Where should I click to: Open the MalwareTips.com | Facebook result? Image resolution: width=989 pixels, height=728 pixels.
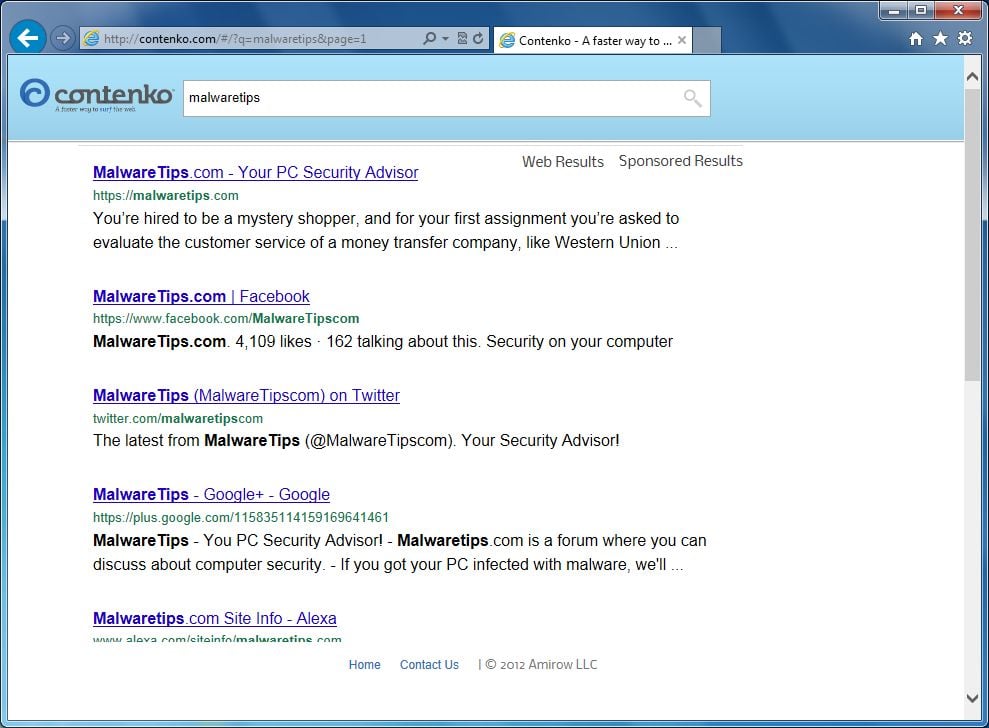(201, 296)
